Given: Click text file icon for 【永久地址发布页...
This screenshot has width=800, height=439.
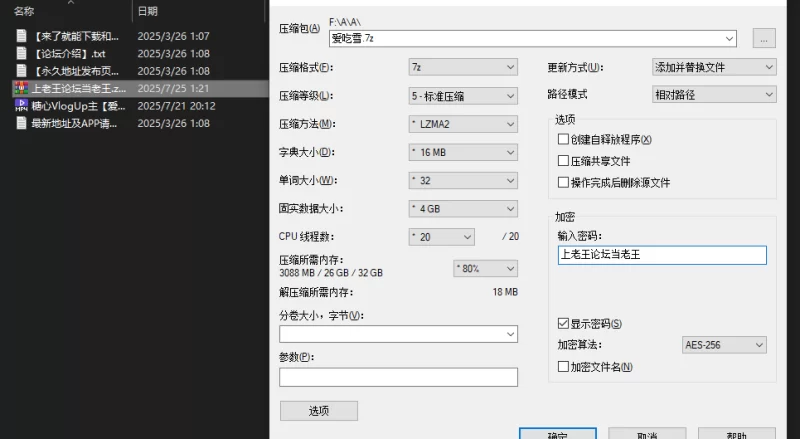Looking at the screenshot, I should pyautogui.click(x=21, y=70).
